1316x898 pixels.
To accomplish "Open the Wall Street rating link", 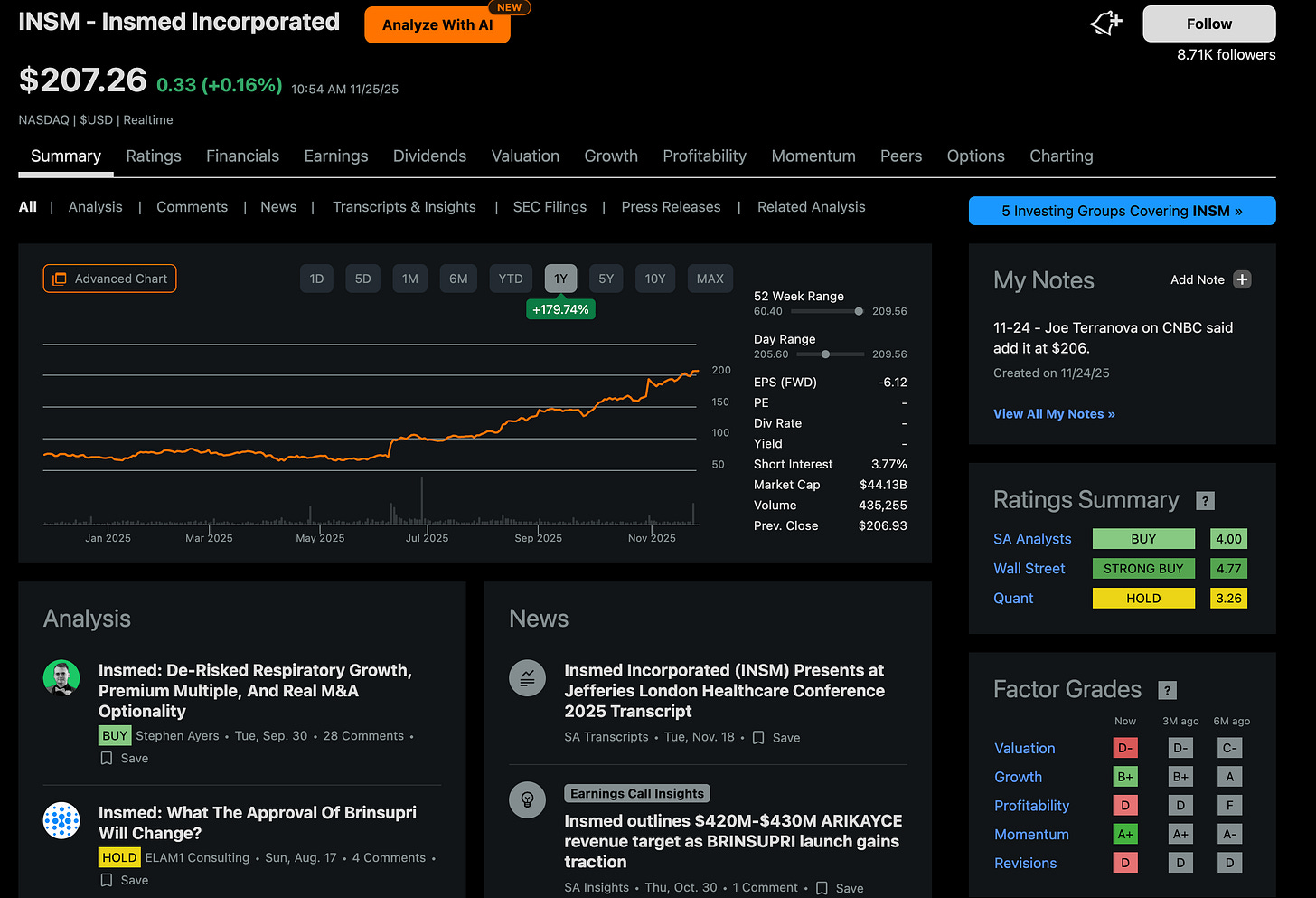I will (1029, 569).
